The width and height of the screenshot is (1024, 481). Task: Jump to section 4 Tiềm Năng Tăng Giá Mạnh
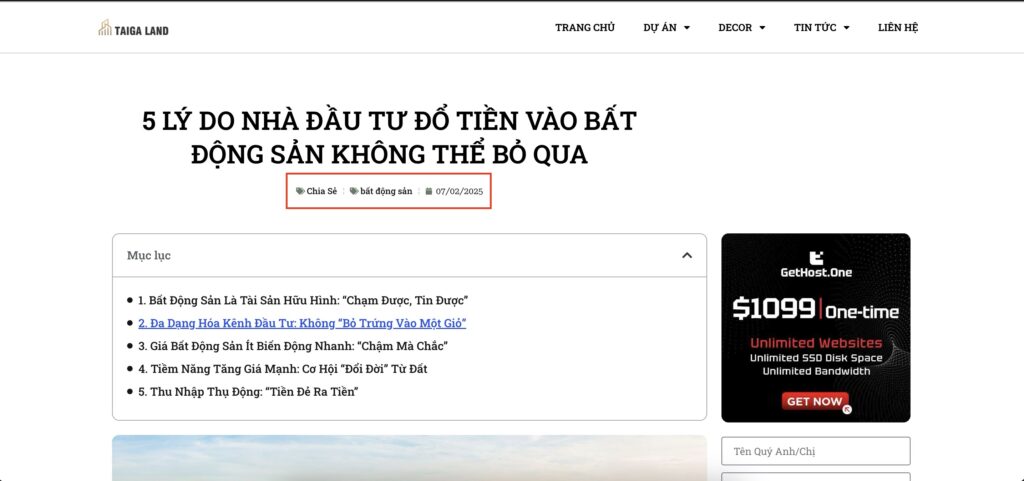[x=282, y=369]
